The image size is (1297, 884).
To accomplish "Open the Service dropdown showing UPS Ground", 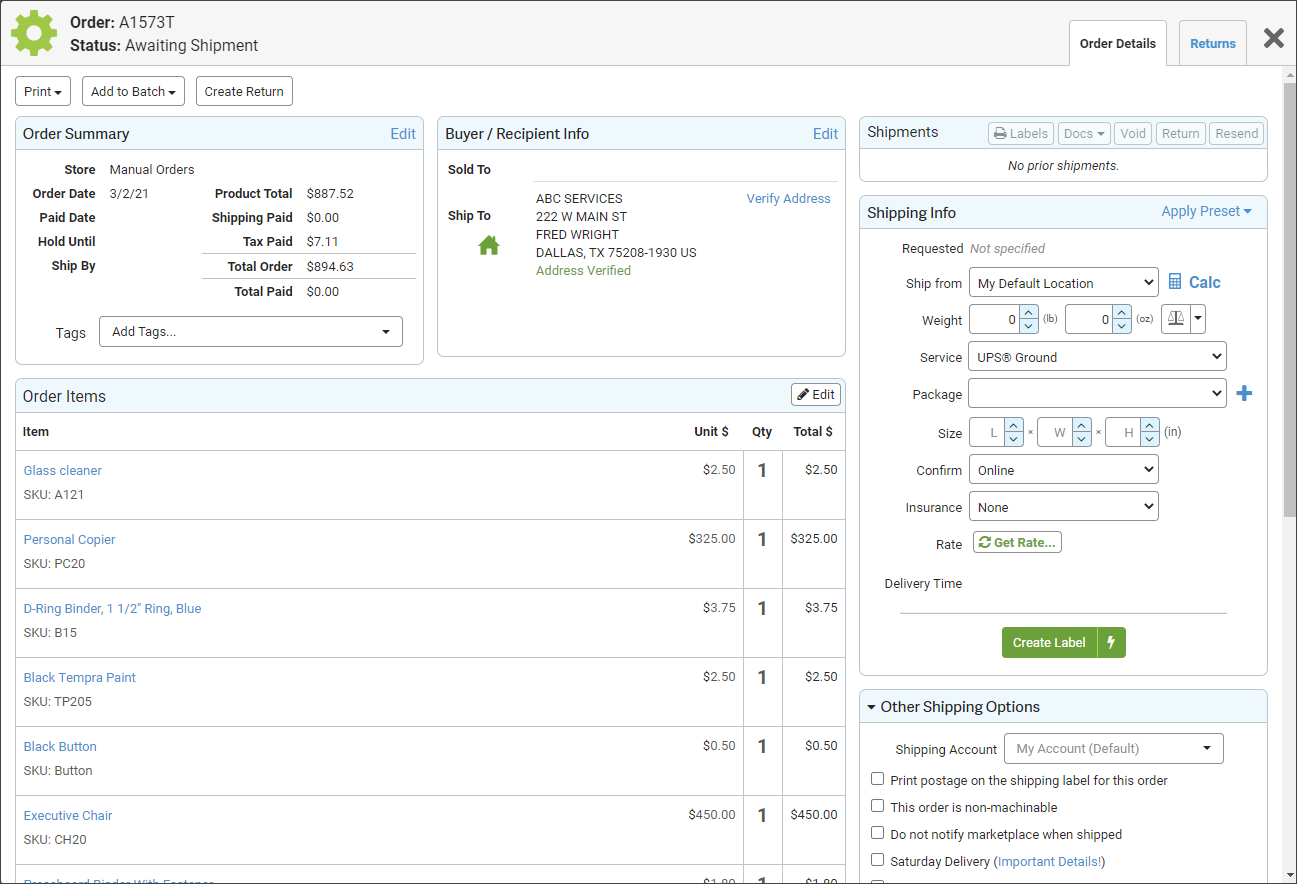I will point(1097,357).
